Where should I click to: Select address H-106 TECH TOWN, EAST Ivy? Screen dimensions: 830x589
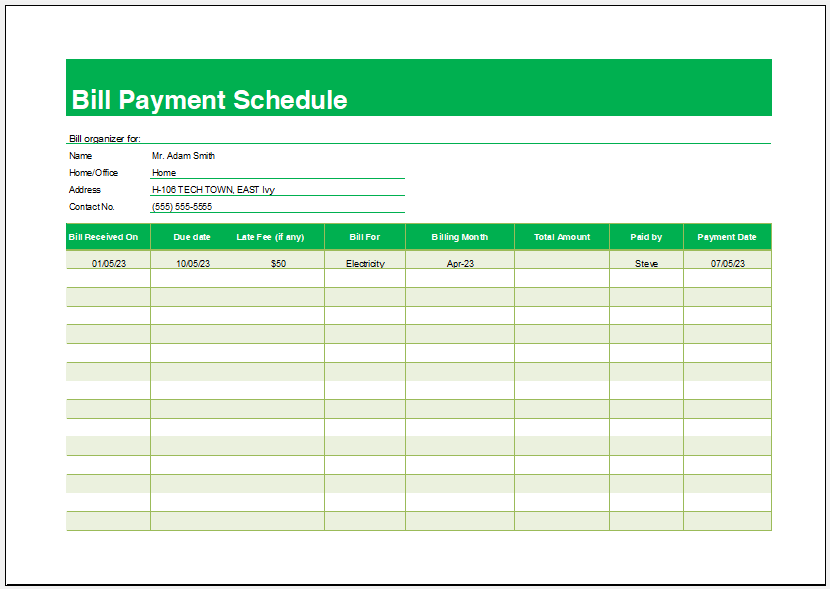pos(213,189)
